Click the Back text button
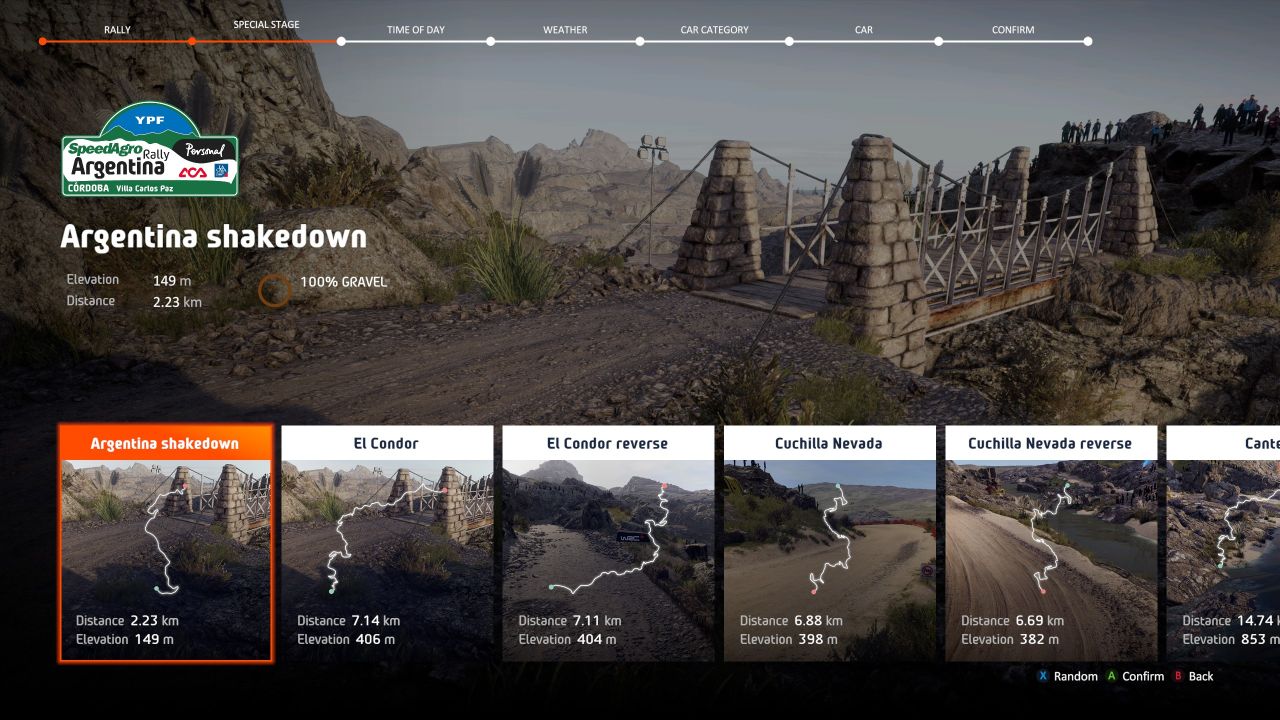 pyautogui.click(x=1200, y=677)
